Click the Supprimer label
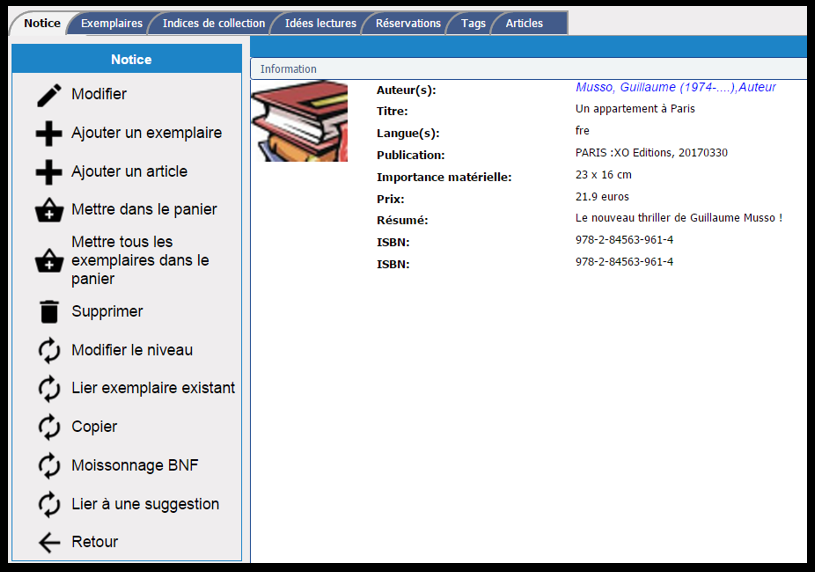815x572 pixels. point(107,311)
